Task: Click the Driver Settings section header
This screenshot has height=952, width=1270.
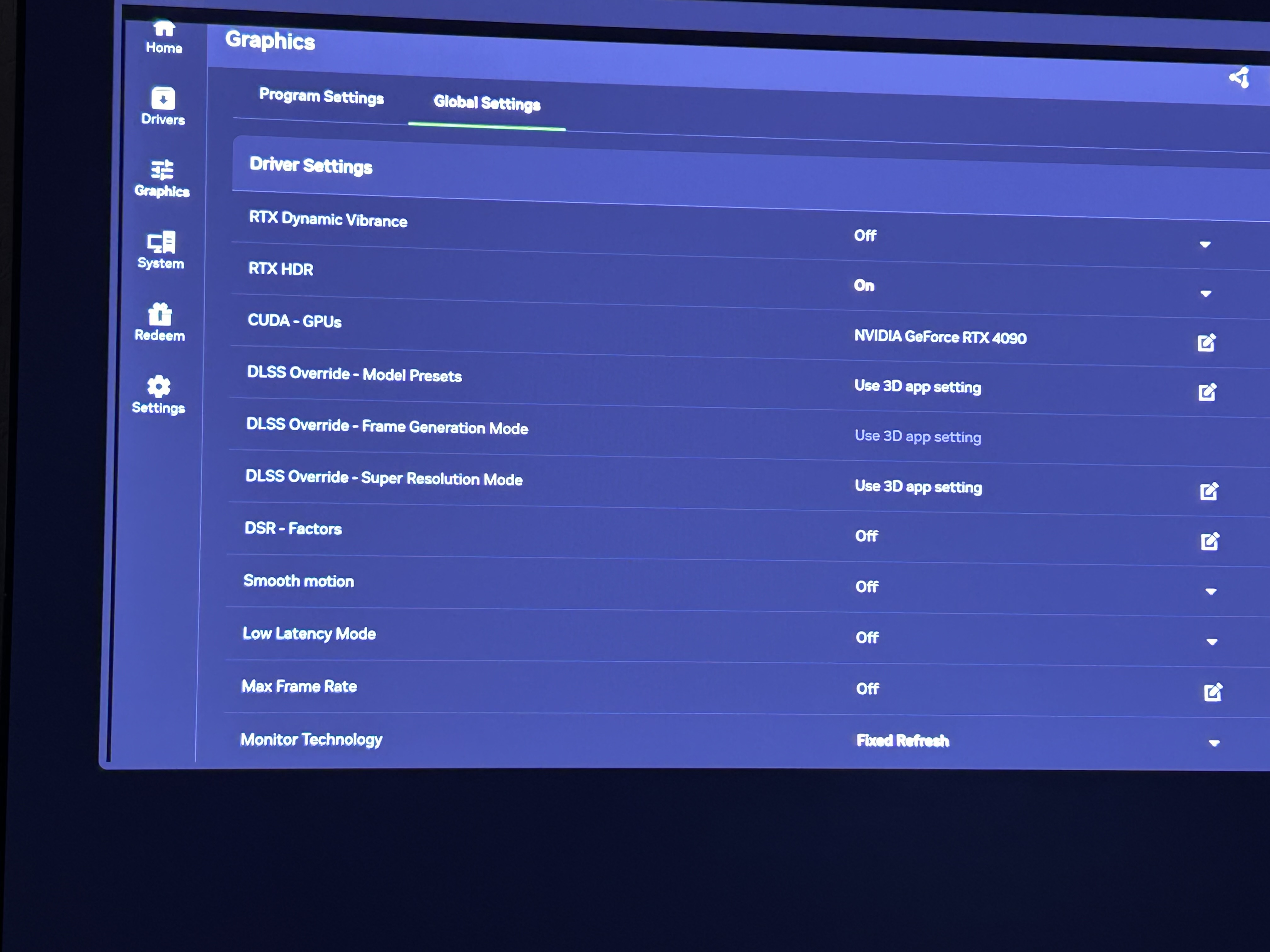Action: tap(311, 166)
